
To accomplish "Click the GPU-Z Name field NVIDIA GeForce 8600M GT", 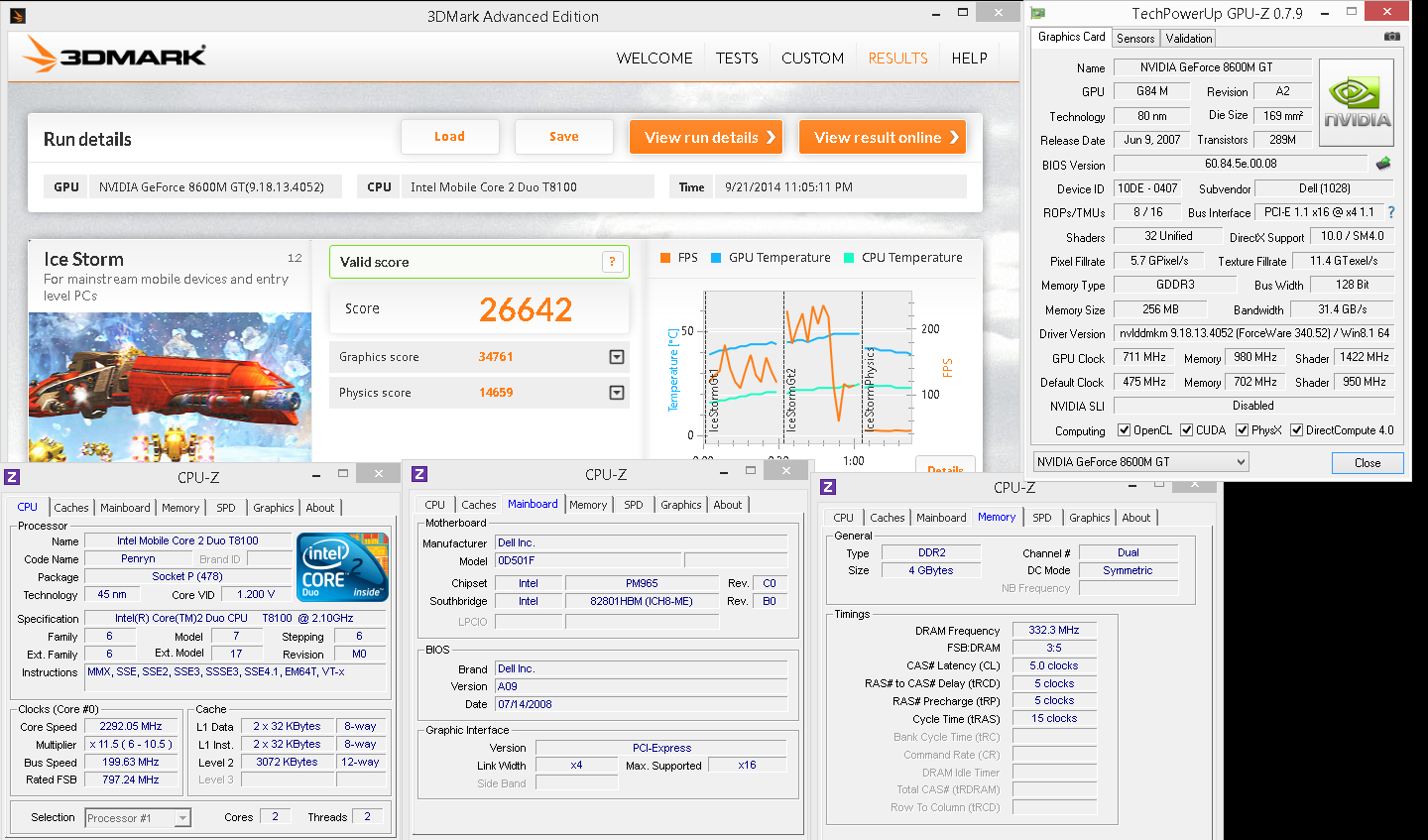I will click(1212, 67).
